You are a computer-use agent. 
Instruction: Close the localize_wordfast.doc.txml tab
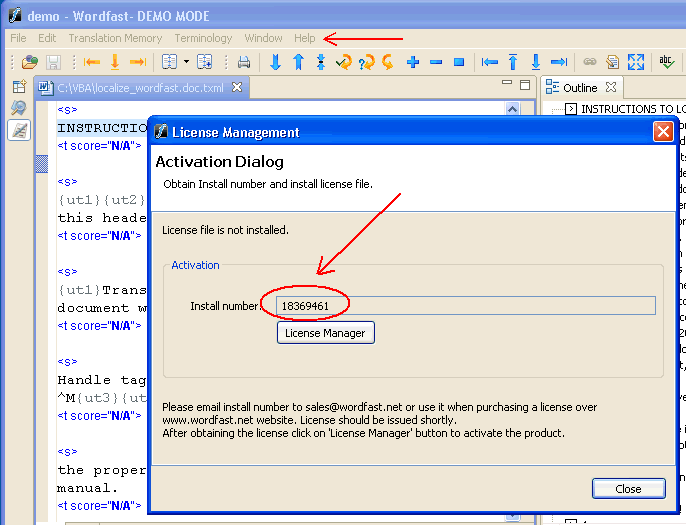(237, 87)
